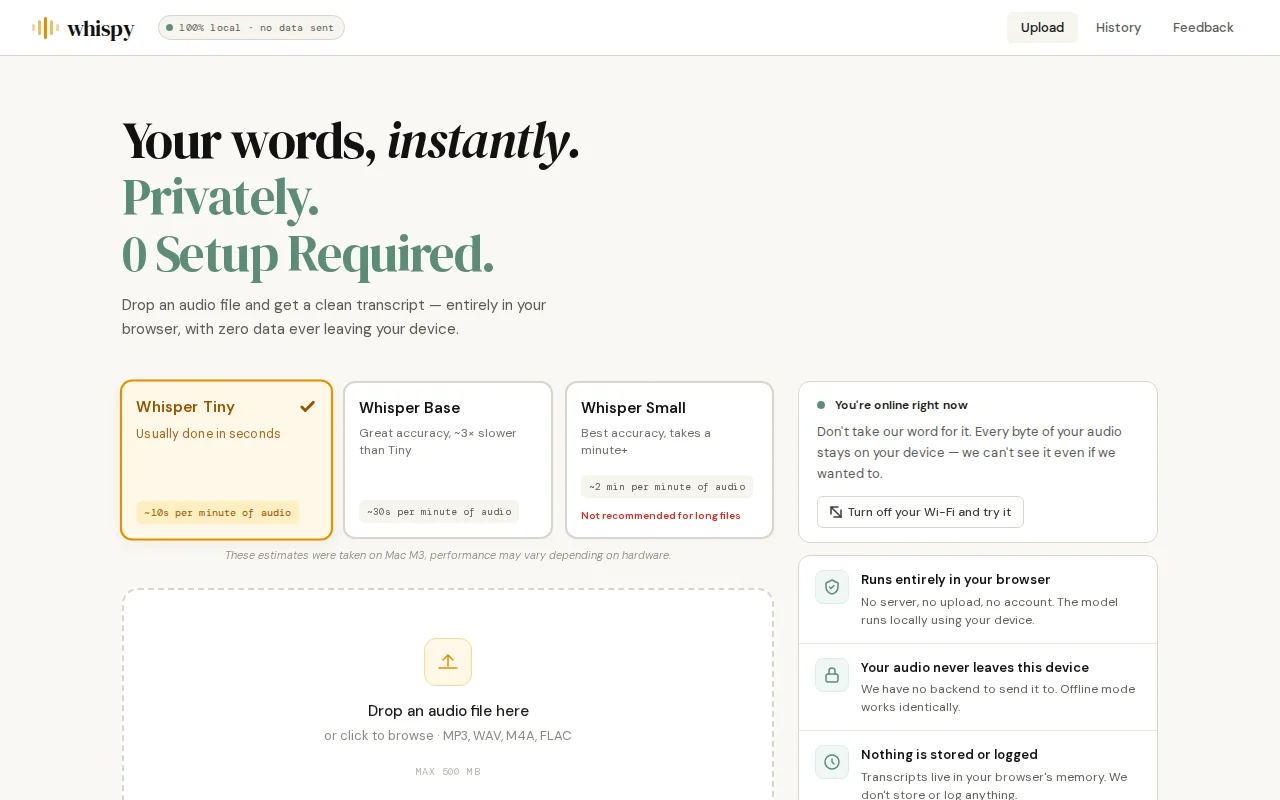Click the green dot next to You're online

point(821,405)
